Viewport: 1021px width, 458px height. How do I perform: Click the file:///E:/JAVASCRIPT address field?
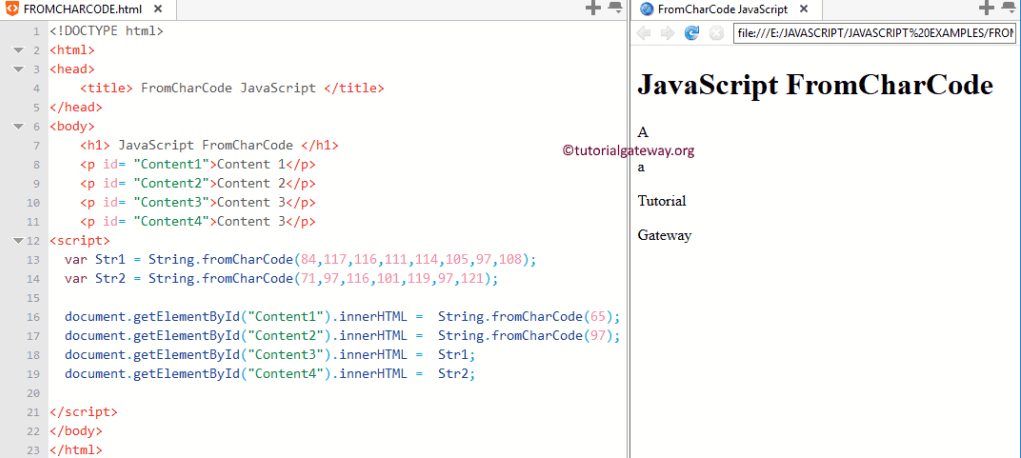pyautogui.click(x=874, y=33)
